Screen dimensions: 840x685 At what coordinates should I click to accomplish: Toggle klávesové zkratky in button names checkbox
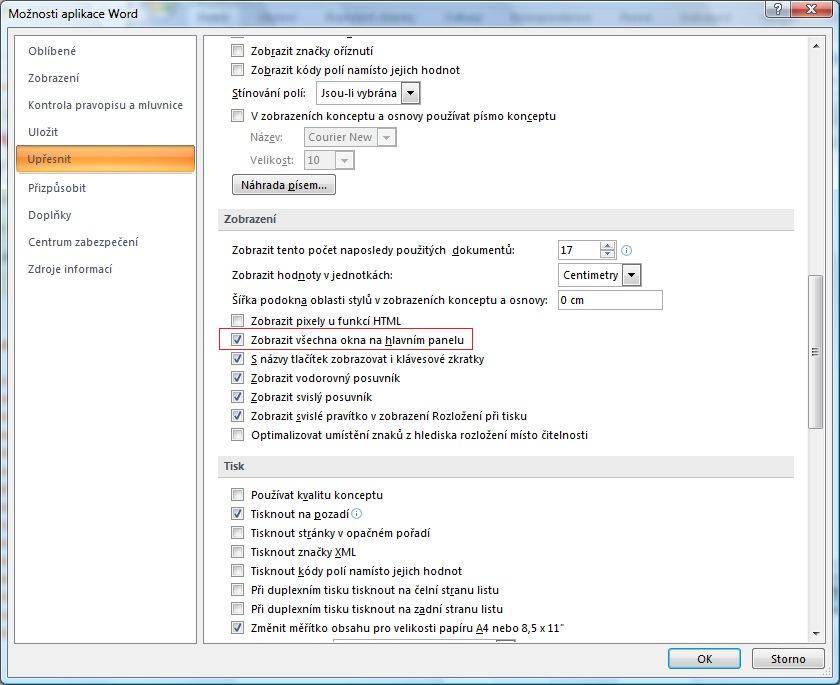(x=237, y=359)
